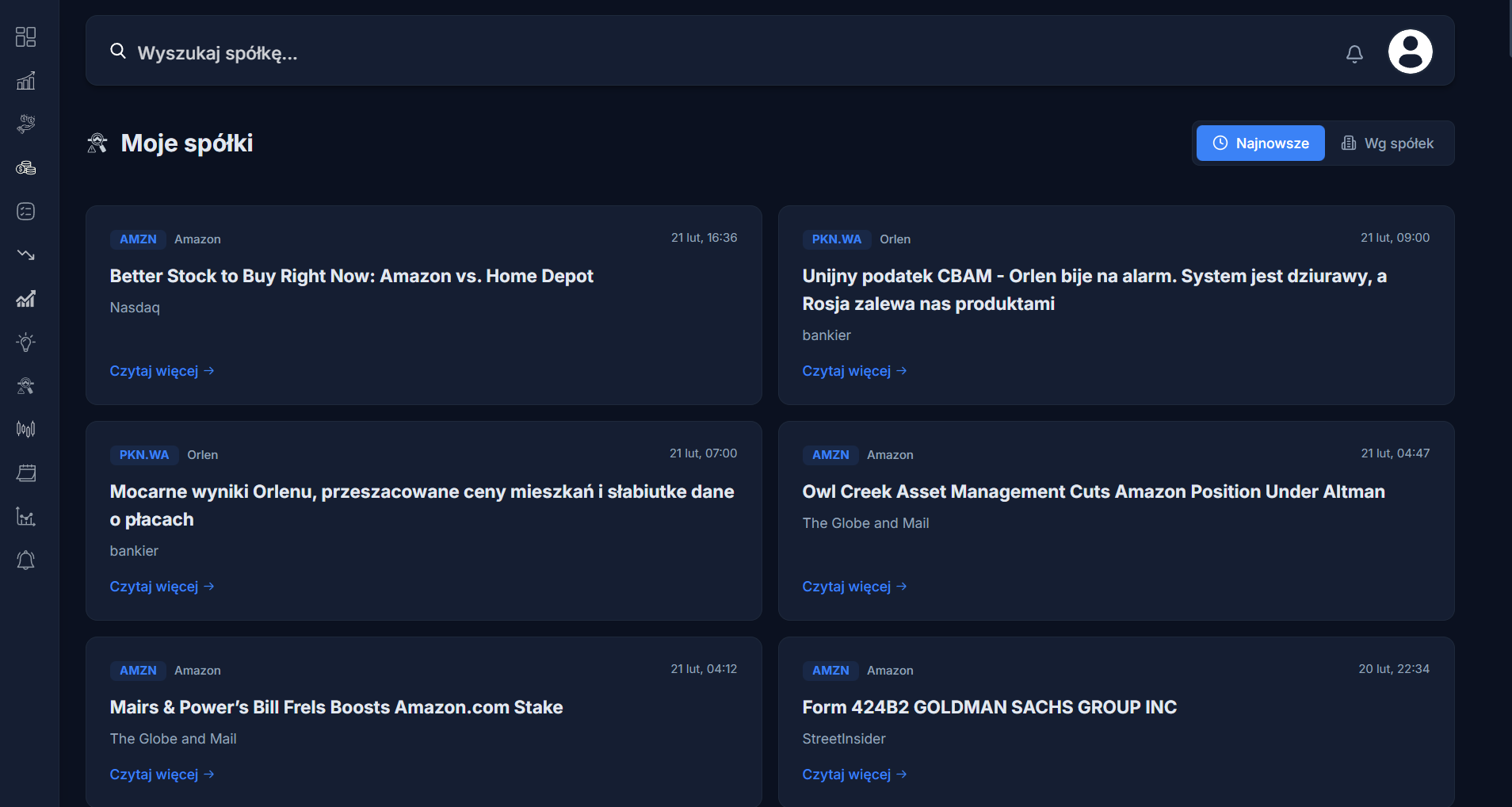This screenshot has width=1512, height=807.
Task: Switch to the Wg spółek tab
Action: [x=1388, y=143]
